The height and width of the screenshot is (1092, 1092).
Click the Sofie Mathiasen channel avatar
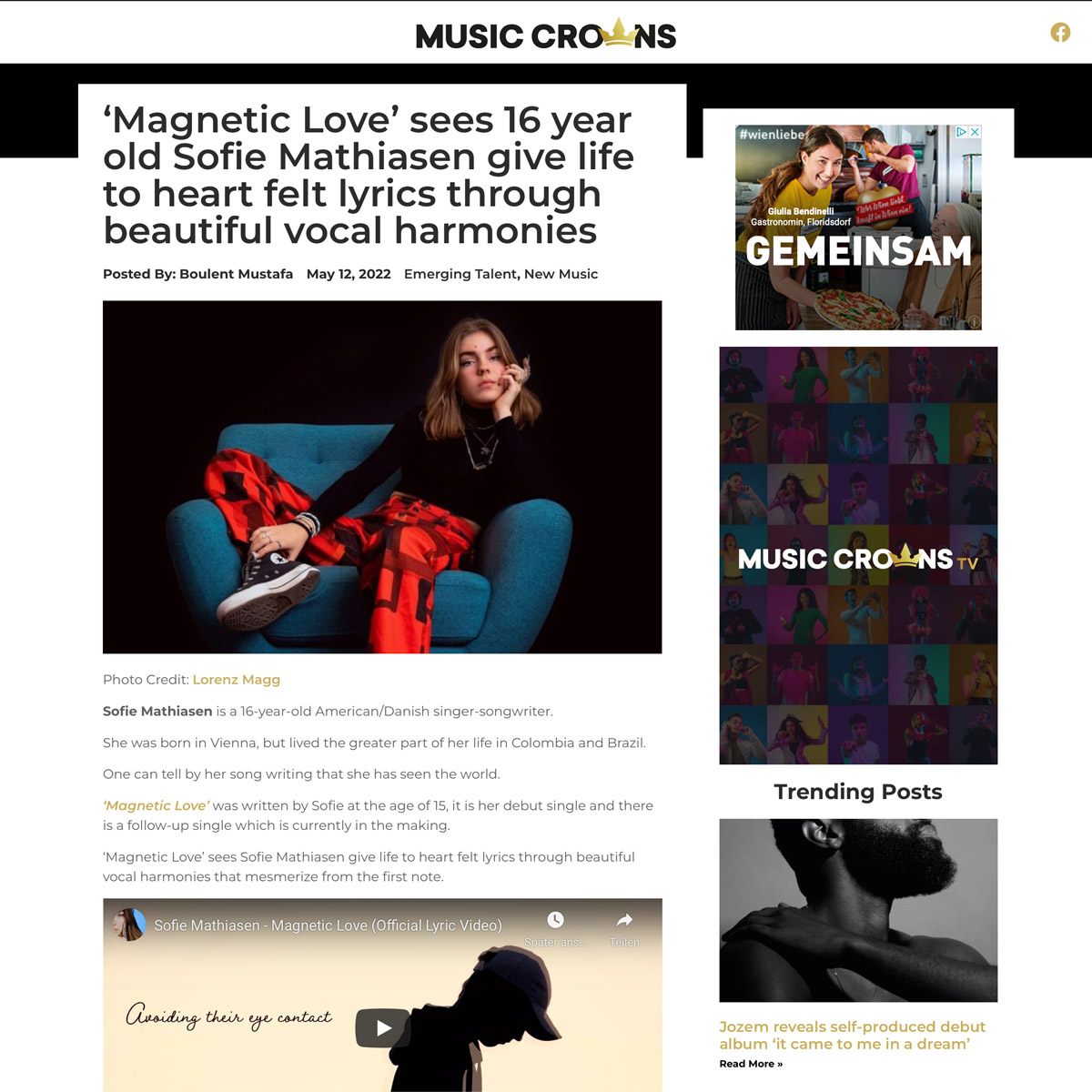click(129, 925)
